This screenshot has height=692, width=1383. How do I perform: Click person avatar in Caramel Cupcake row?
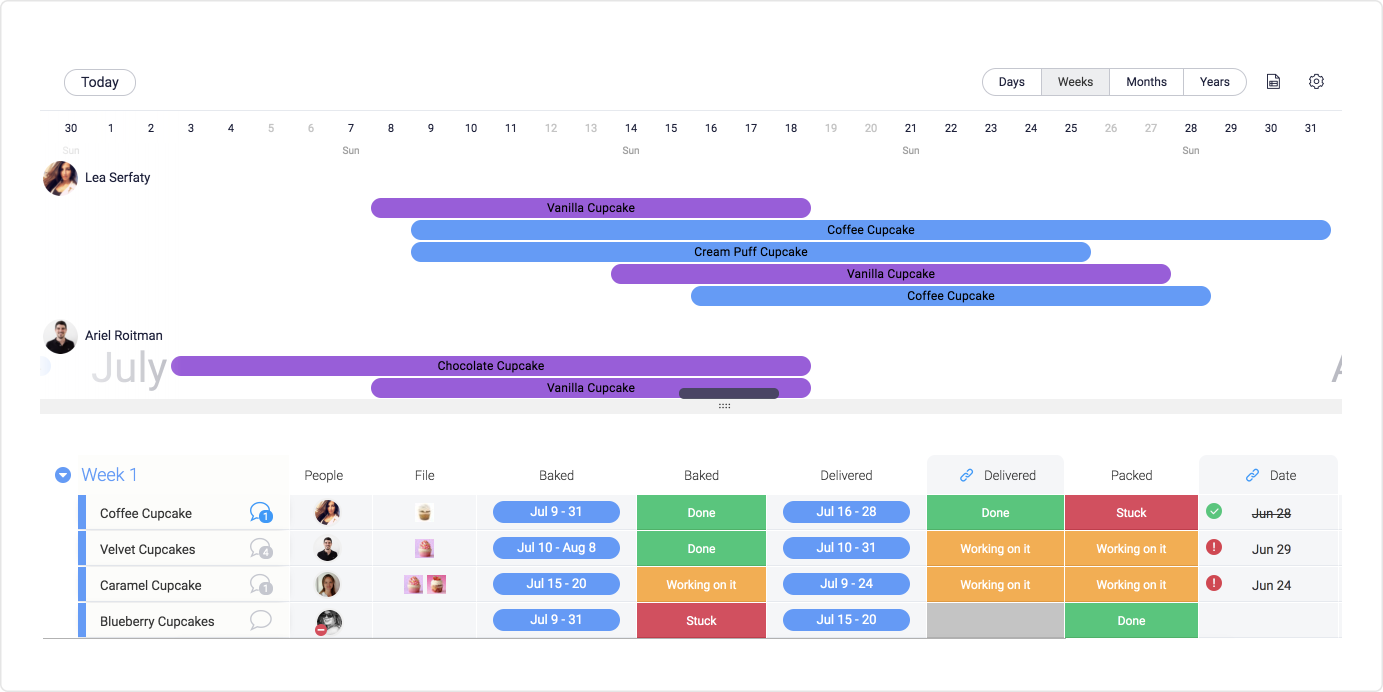(328, 585)
